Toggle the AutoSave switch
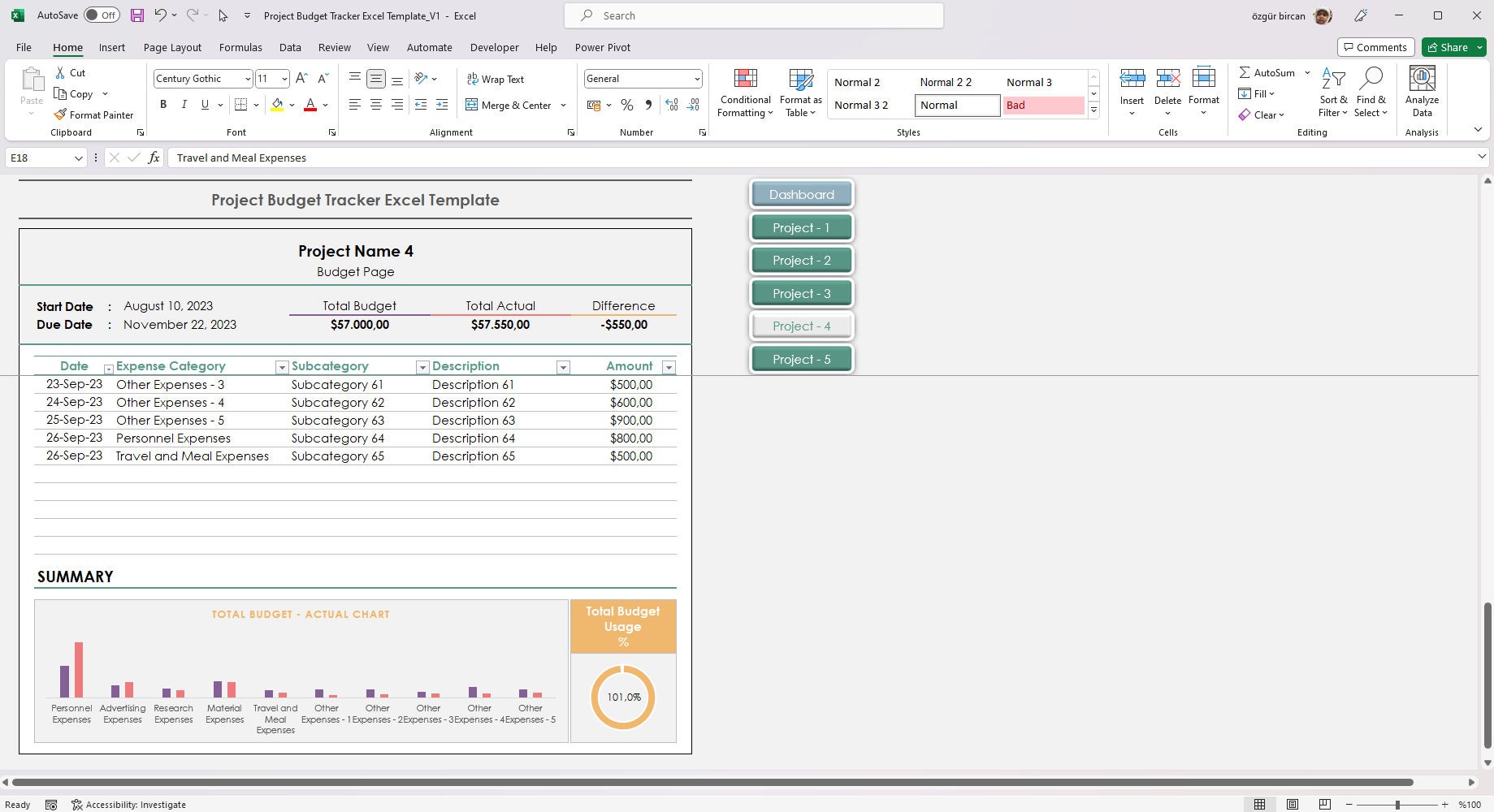 pyautogui.click(x=102, y=15)
